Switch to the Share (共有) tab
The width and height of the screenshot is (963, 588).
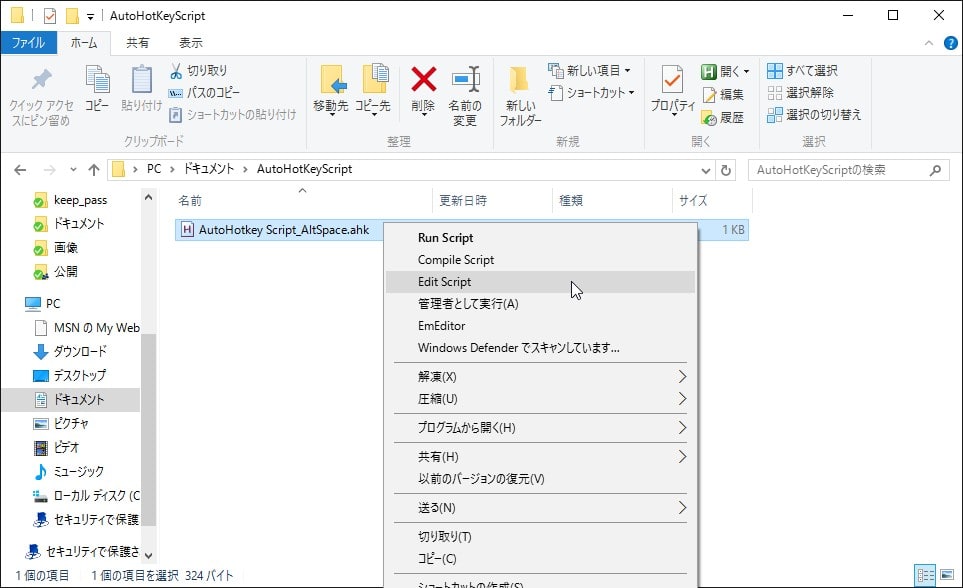coord(138,42)
